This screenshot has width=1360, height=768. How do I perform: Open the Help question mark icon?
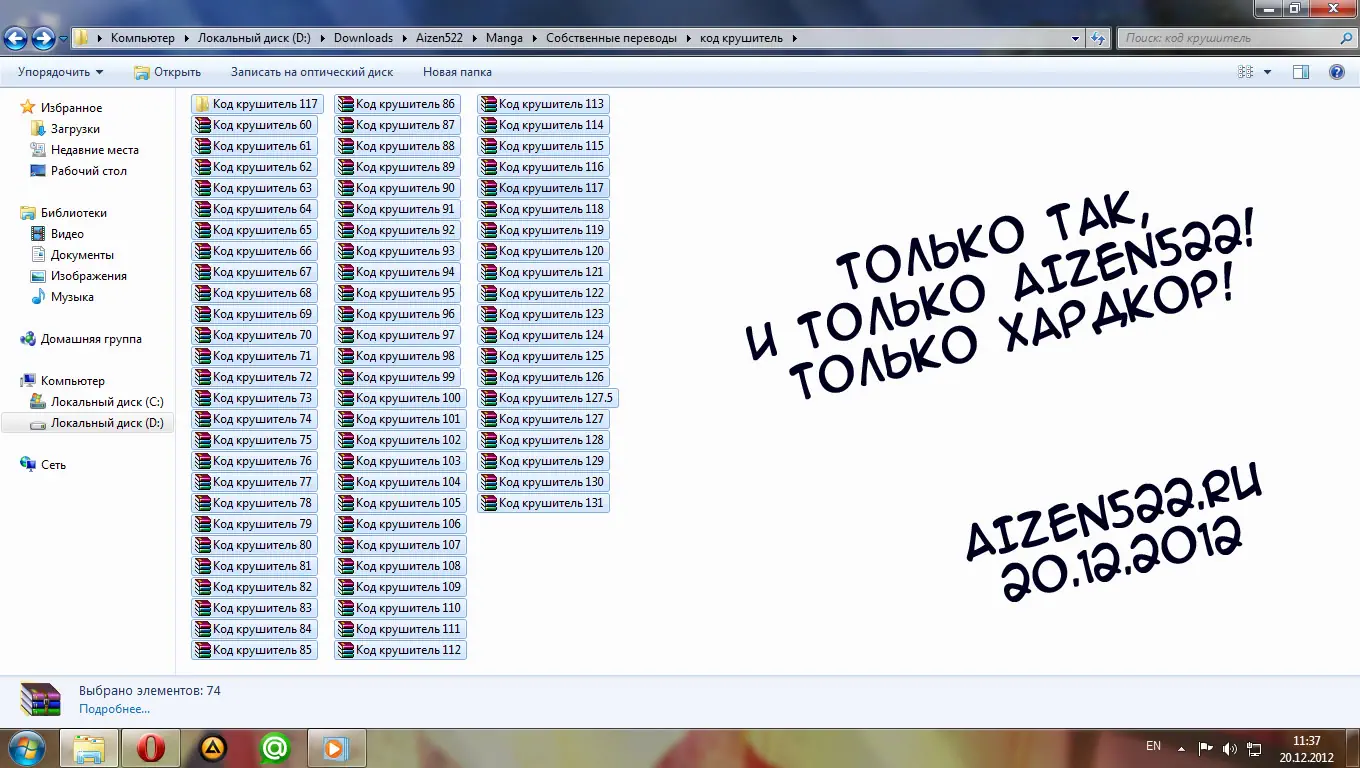click(1336, 72)
